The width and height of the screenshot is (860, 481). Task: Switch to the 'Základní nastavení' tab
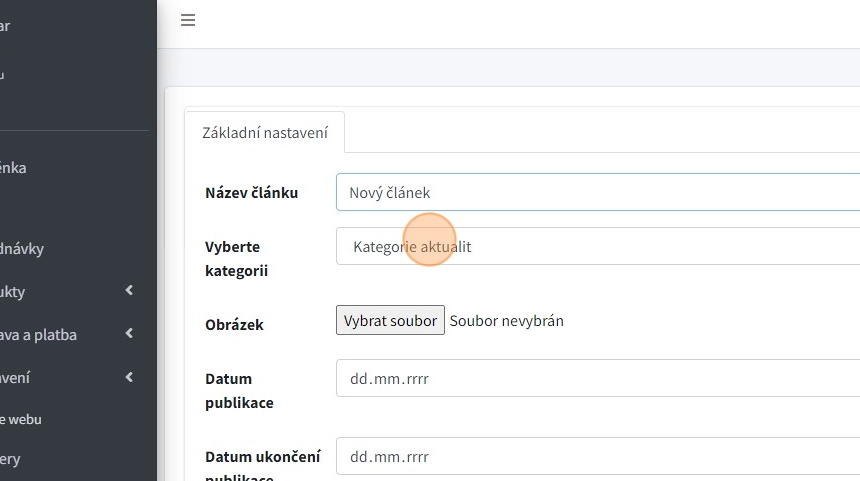(x=265, y=132)
